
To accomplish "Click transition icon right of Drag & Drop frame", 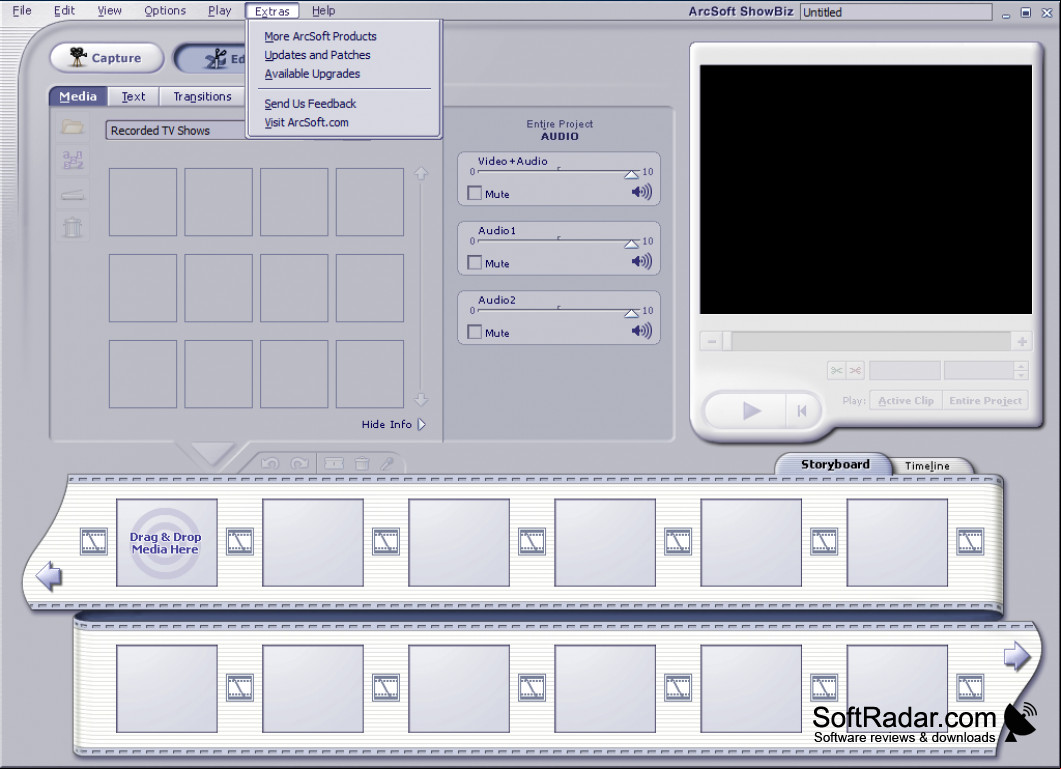I will click(x=240, y=542).
